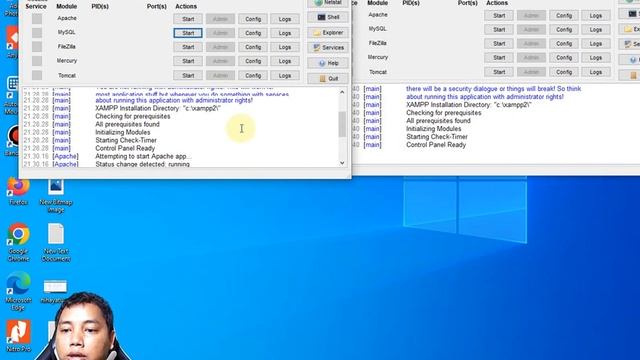View Apache Logs in the left XAMPP window
This screenshot has height=360, width=640.
[x=284, y=19]
